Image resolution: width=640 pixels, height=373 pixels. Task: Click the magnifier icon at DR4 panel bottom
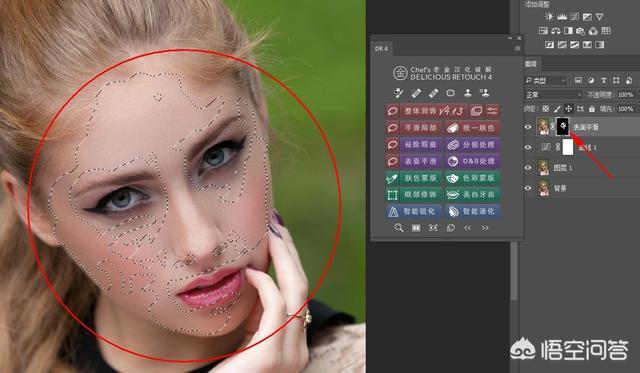(399, 228)
